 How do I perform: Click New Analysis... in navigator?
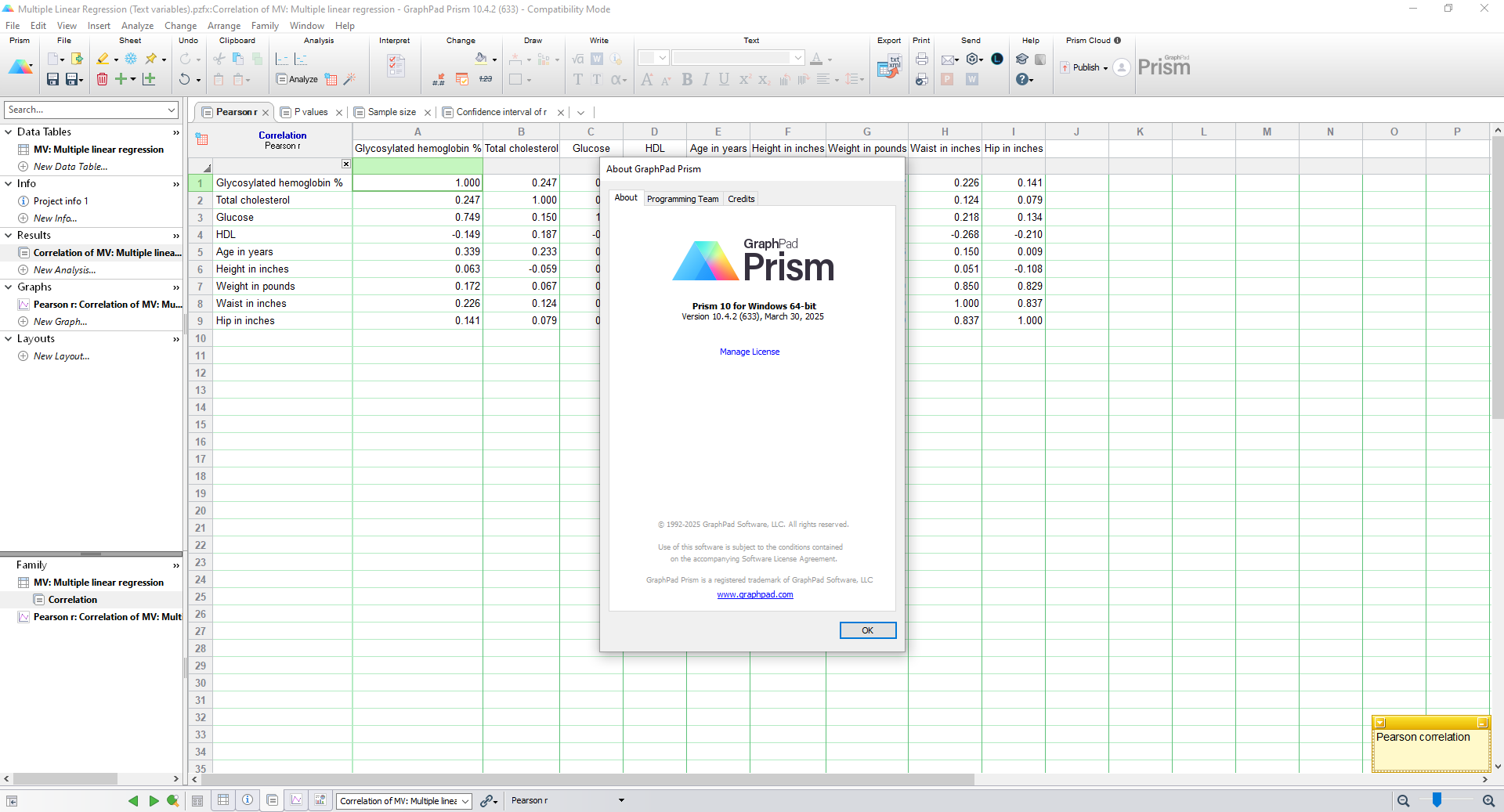[64, 269]
